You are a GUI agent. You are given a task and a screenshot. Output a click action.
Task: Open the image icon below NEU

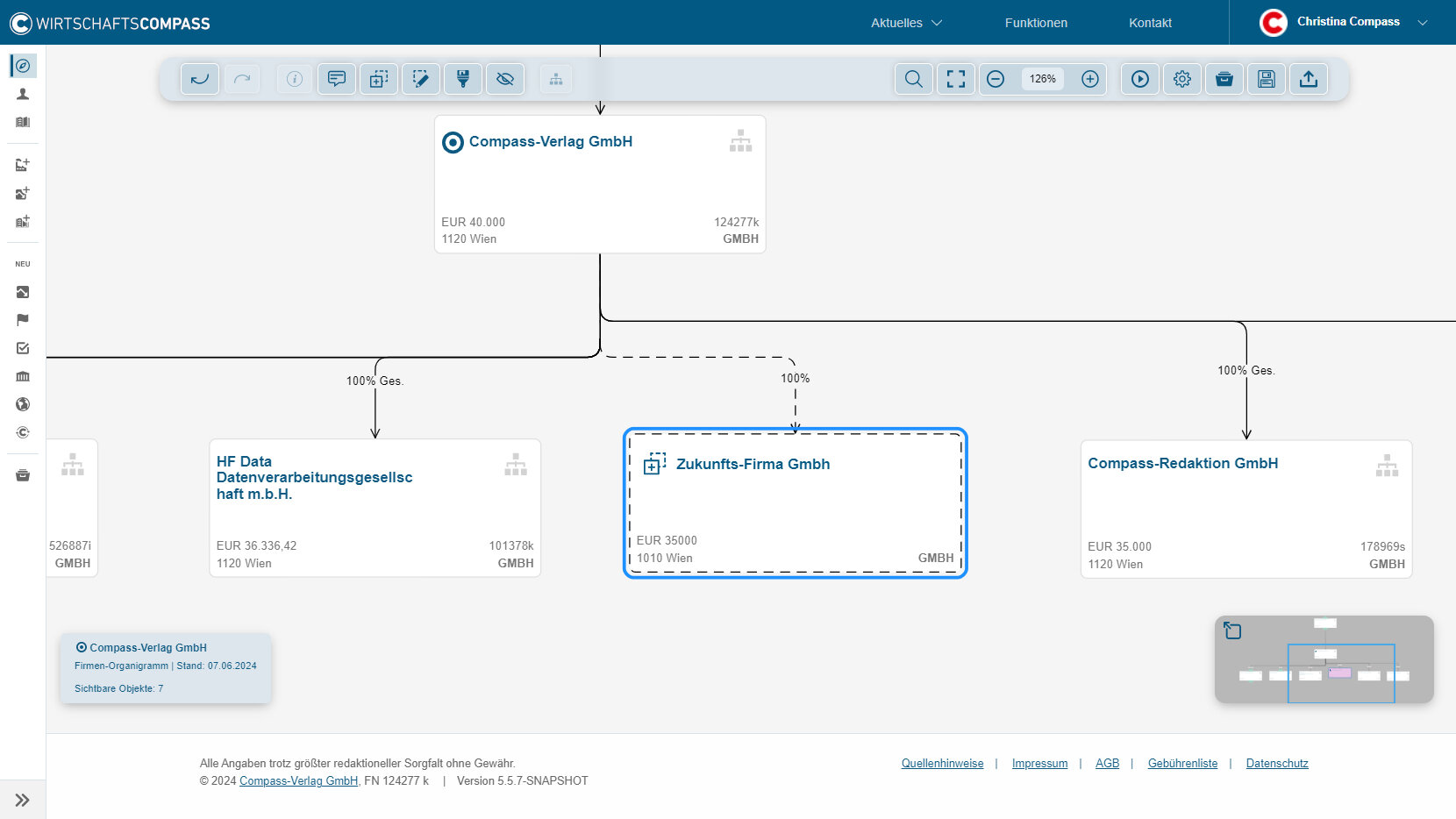[23, 292]
